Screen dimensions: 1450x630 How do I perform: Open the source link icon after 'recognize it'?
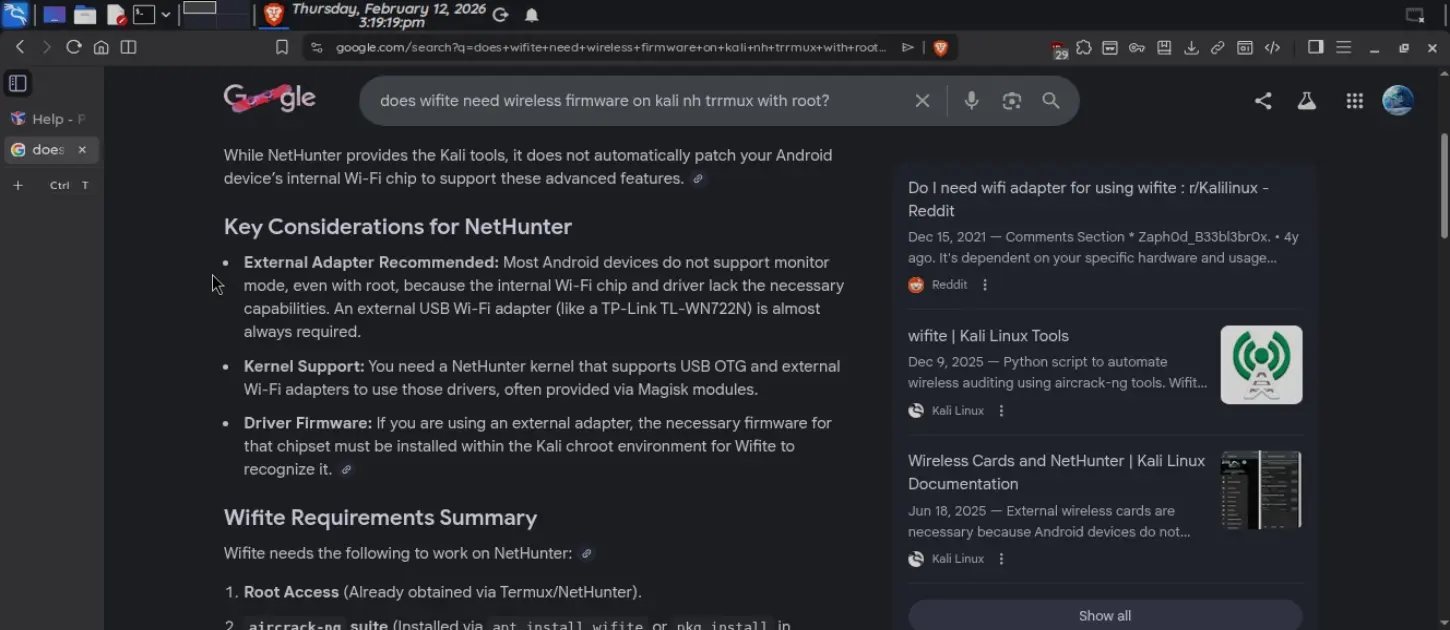346,470
